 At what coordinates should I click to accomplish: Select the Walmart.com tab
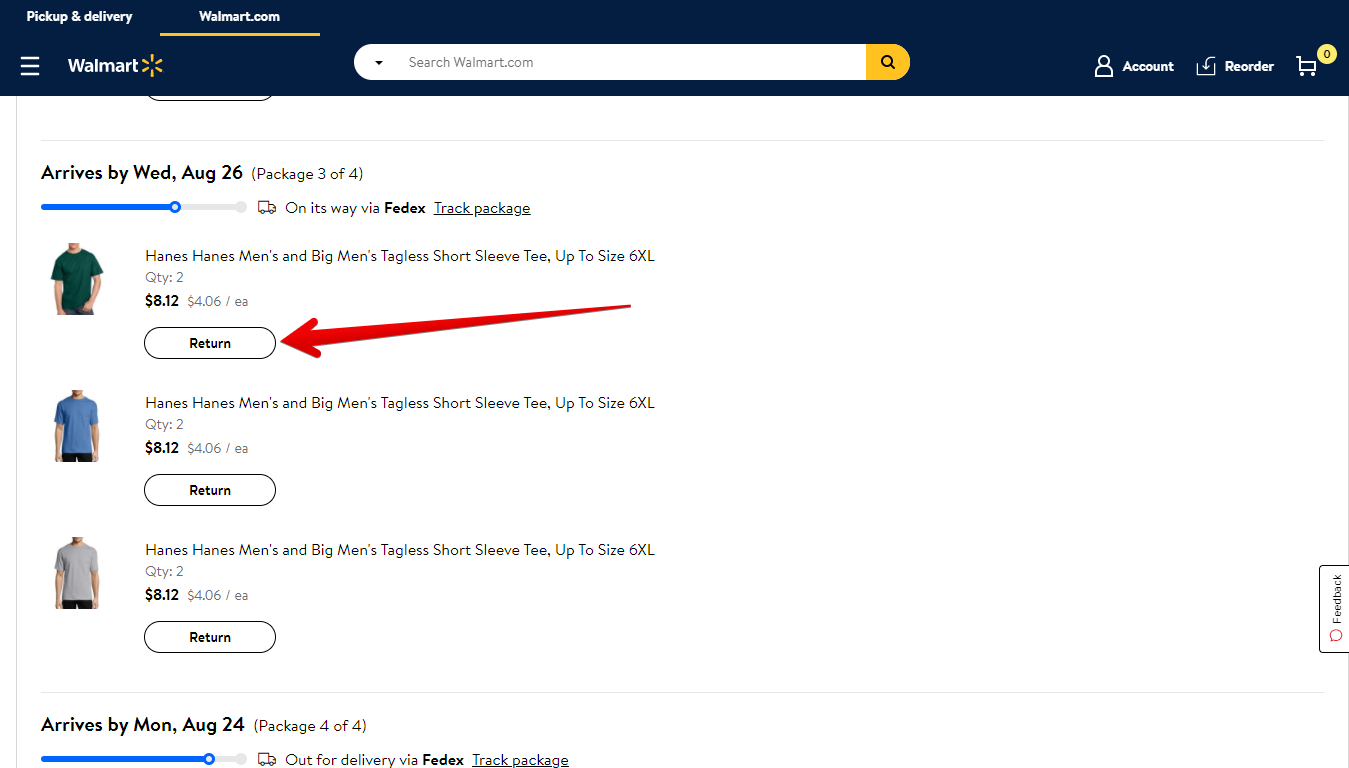click(x=240, y=17)
